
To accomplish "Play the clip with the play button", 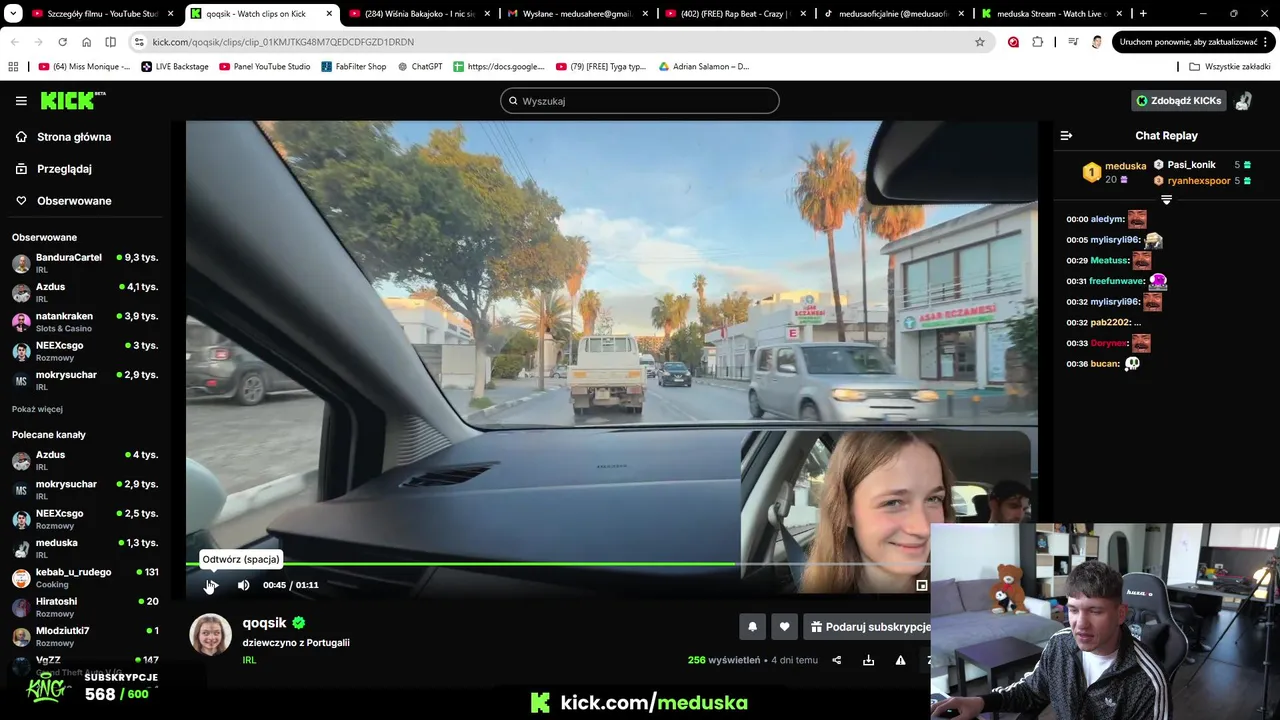I will 212,585.
